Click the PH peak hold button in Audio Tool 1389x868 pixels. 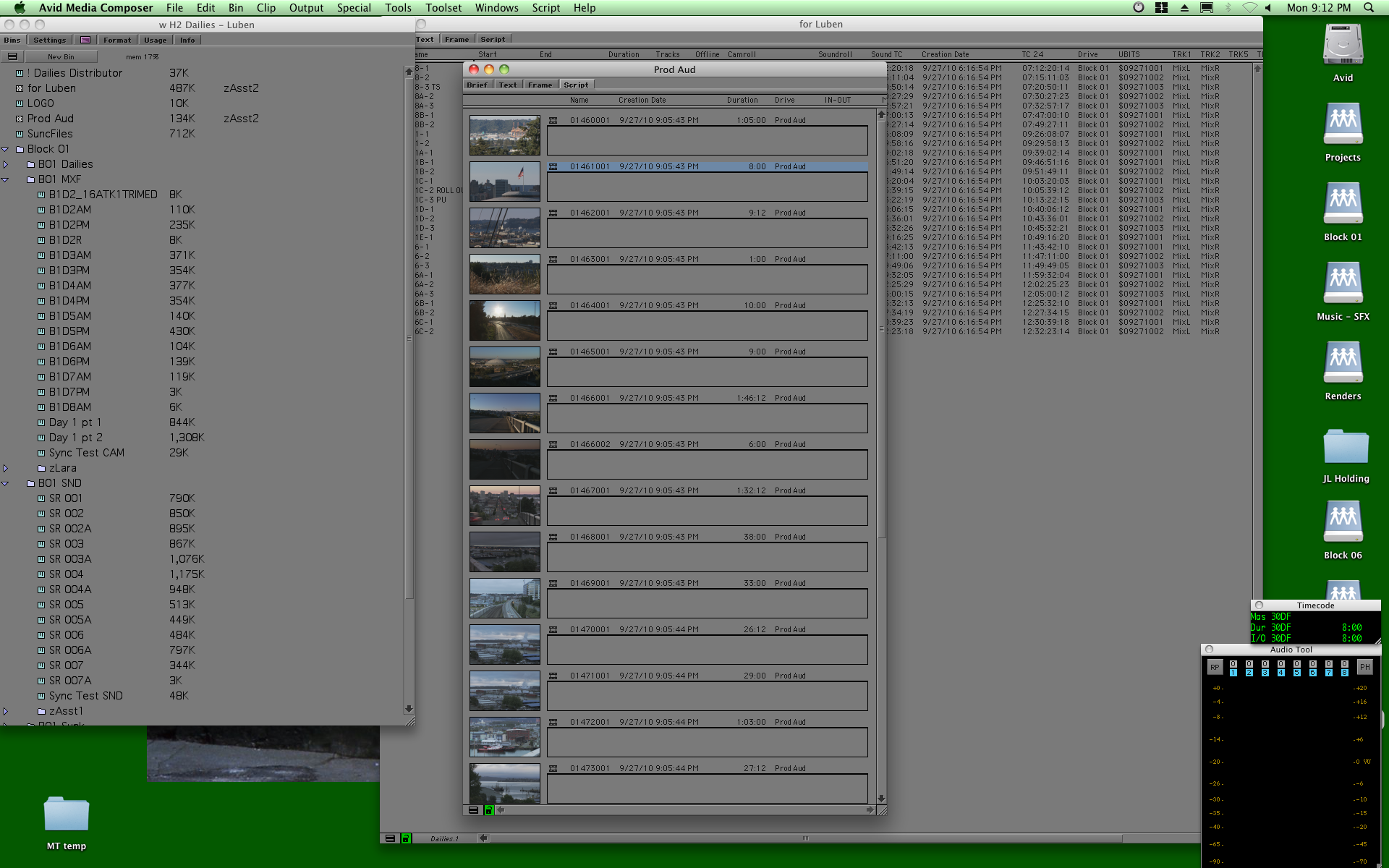coord(1364,667)
